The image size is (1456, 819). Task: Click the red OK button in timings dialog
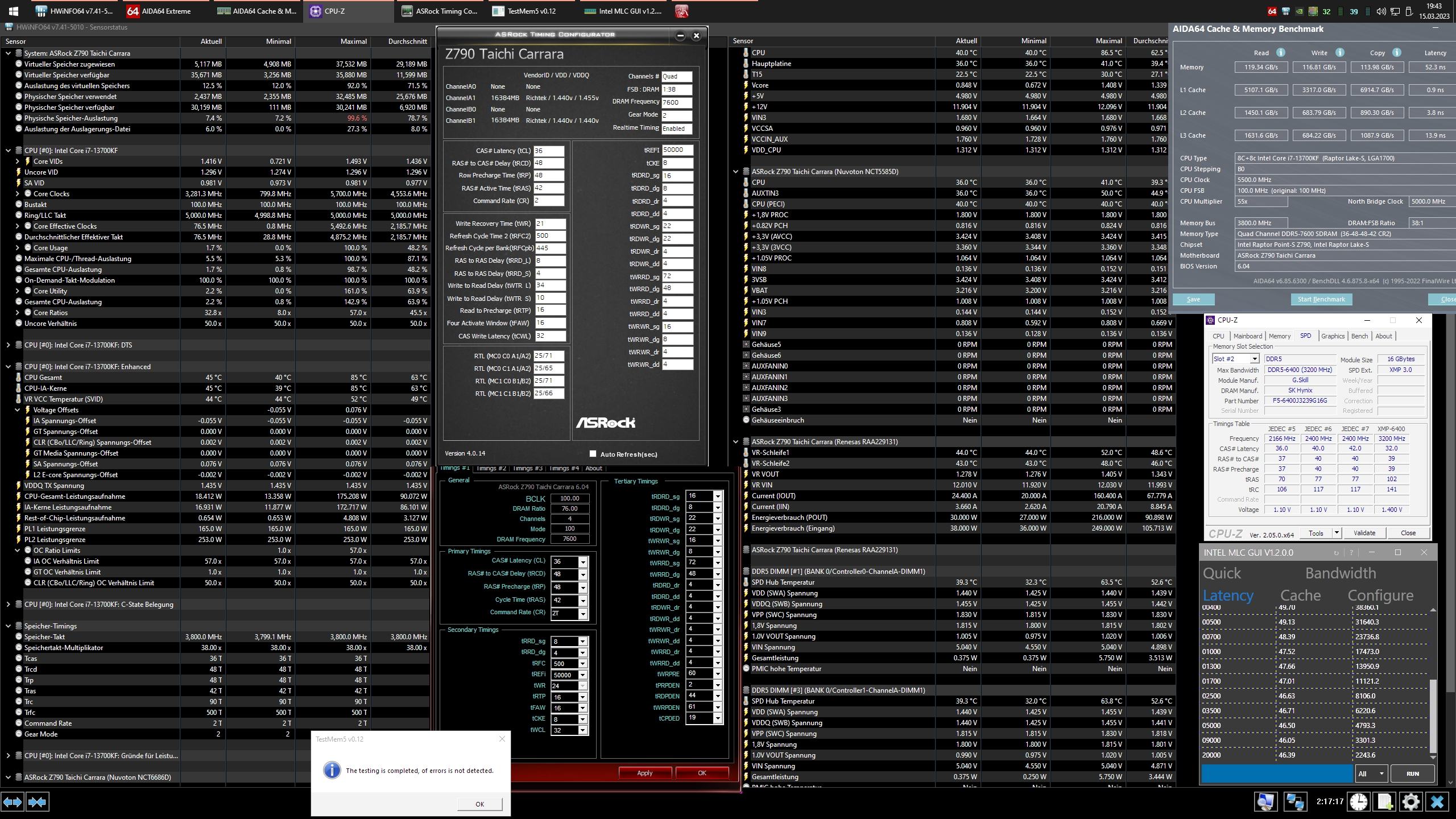(x=702, y=773)
